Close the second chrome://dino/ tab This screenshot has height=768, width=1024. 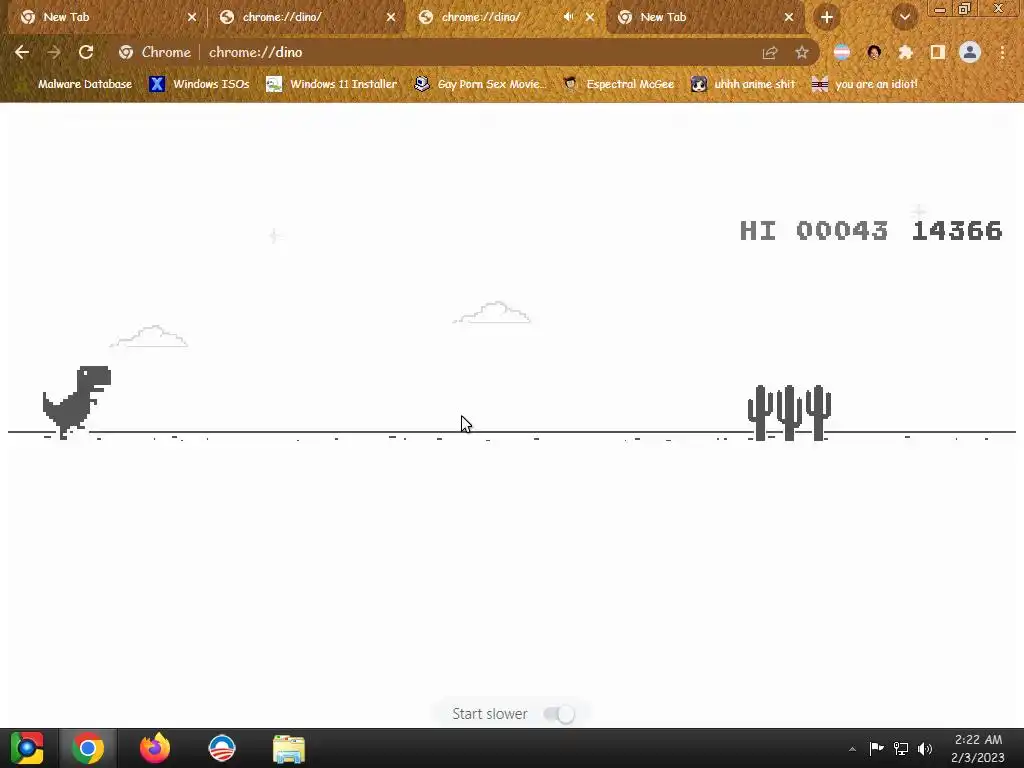coord(391,18)
